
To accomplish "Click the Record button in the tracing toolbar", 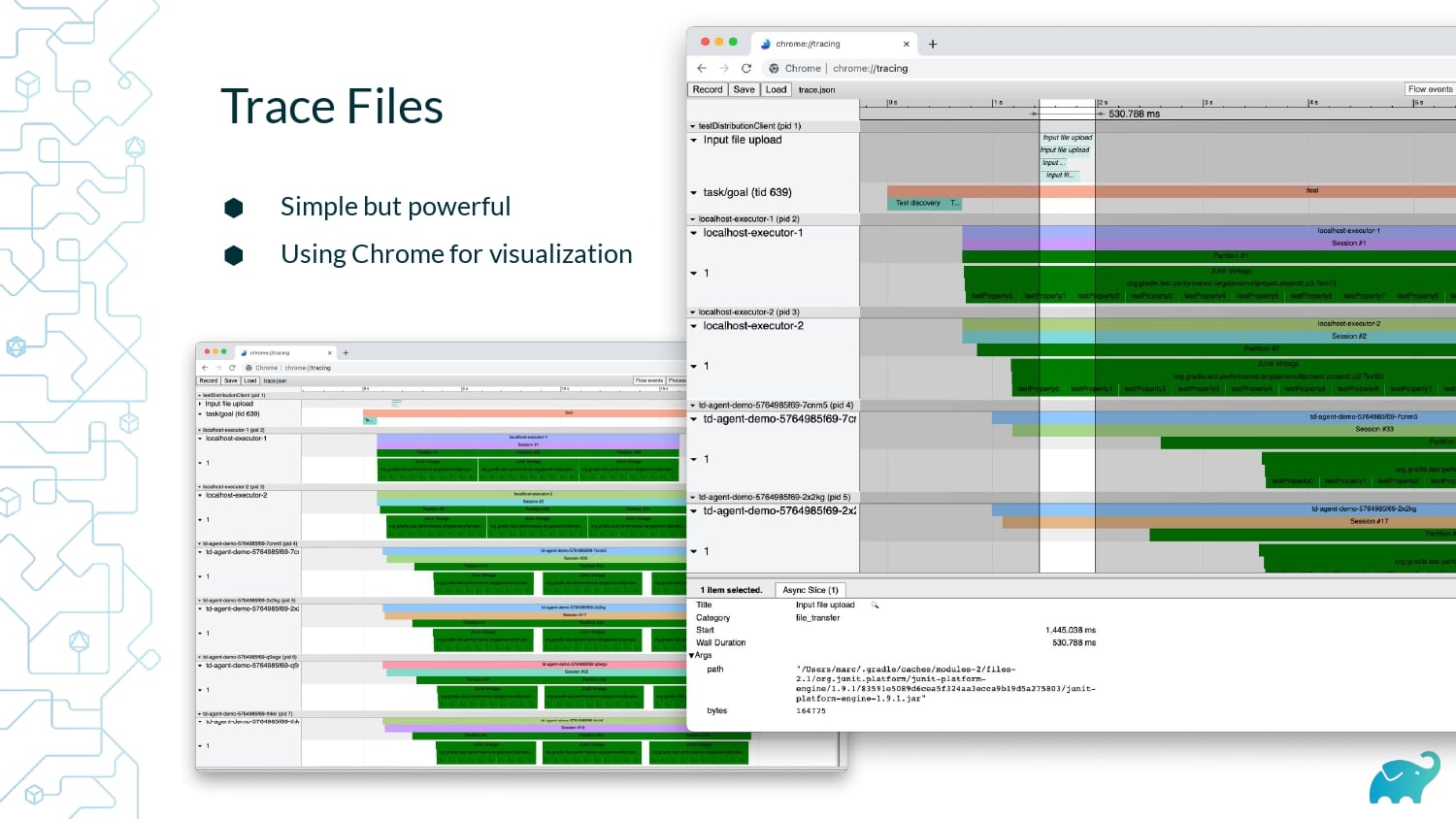I will (708, 89).
